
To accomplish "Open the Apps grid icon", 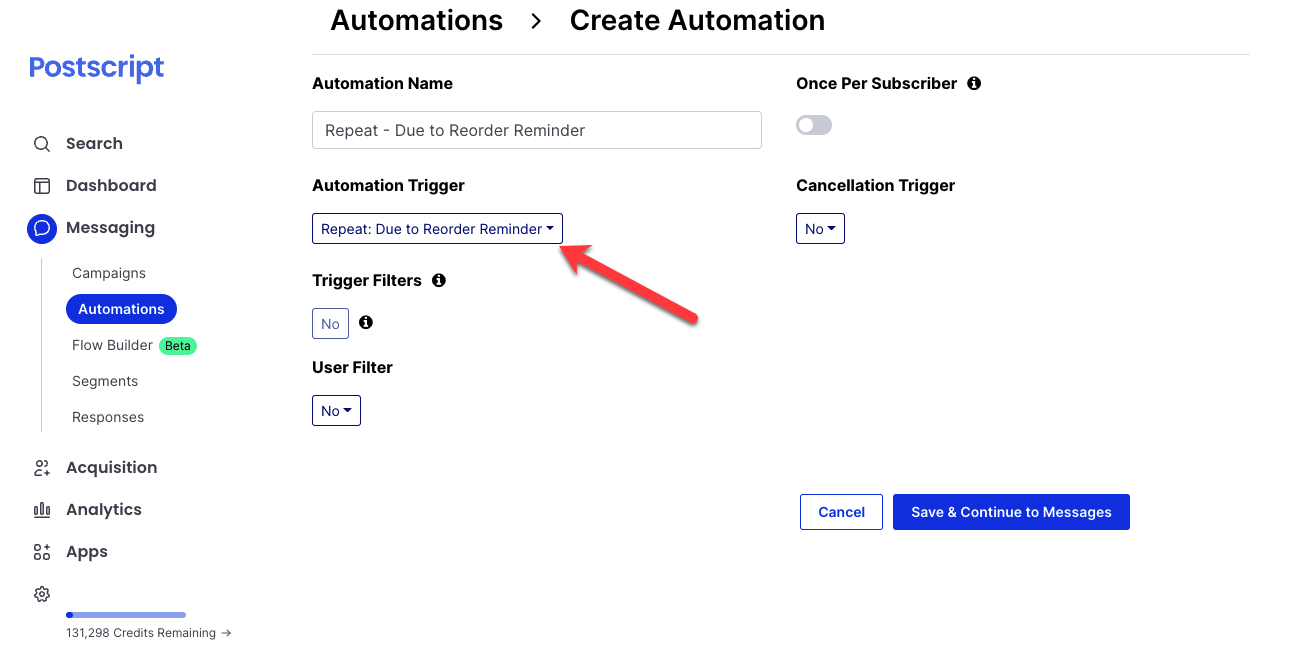I will (42, 552).
